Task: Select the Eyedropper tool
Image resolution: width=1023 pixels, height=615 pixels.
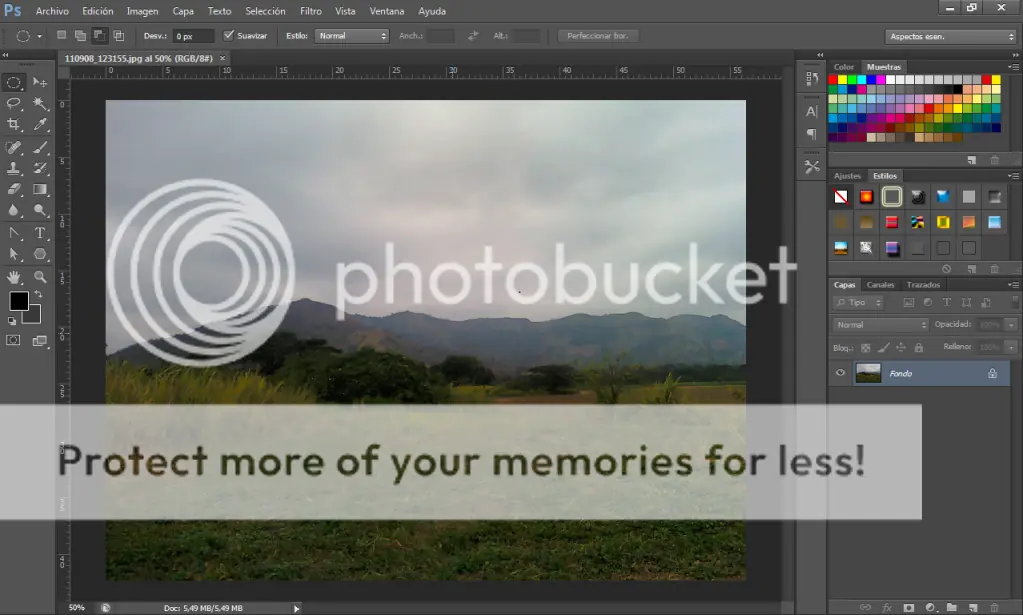Action: pos(40,124)
